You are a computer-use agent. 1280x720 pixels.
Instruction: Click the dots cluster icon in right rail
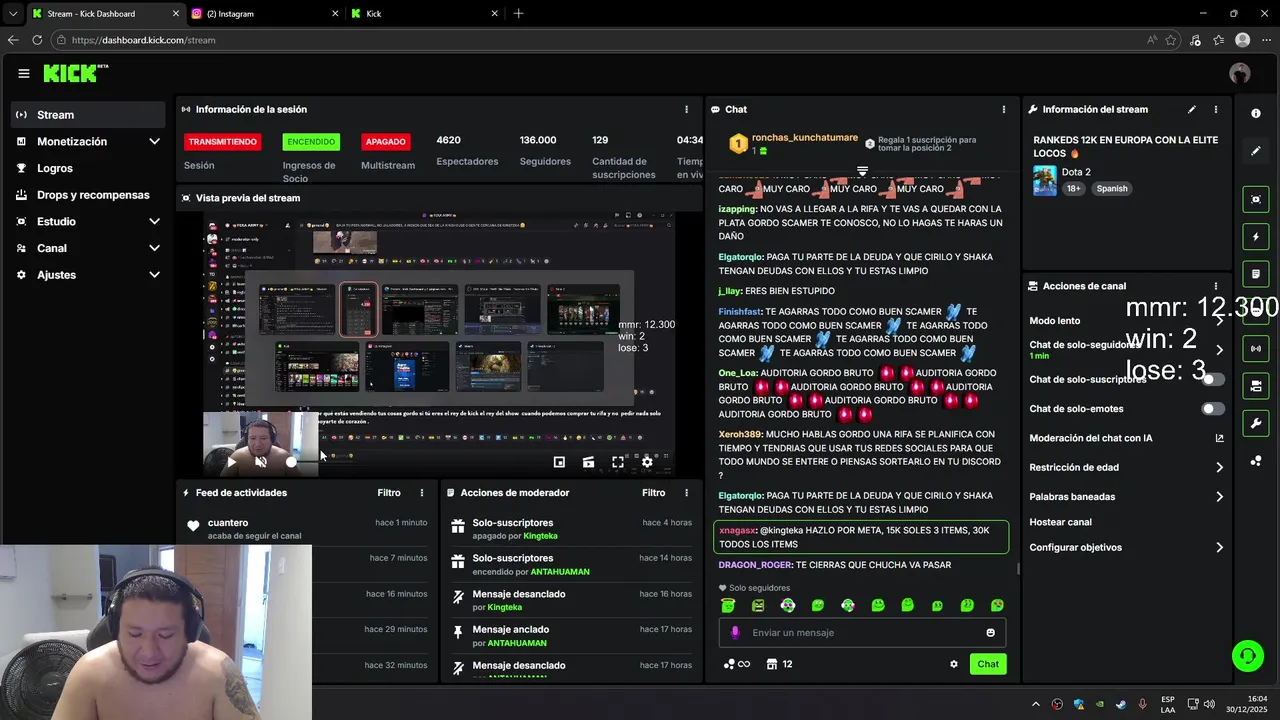(x=1256, y=460)
